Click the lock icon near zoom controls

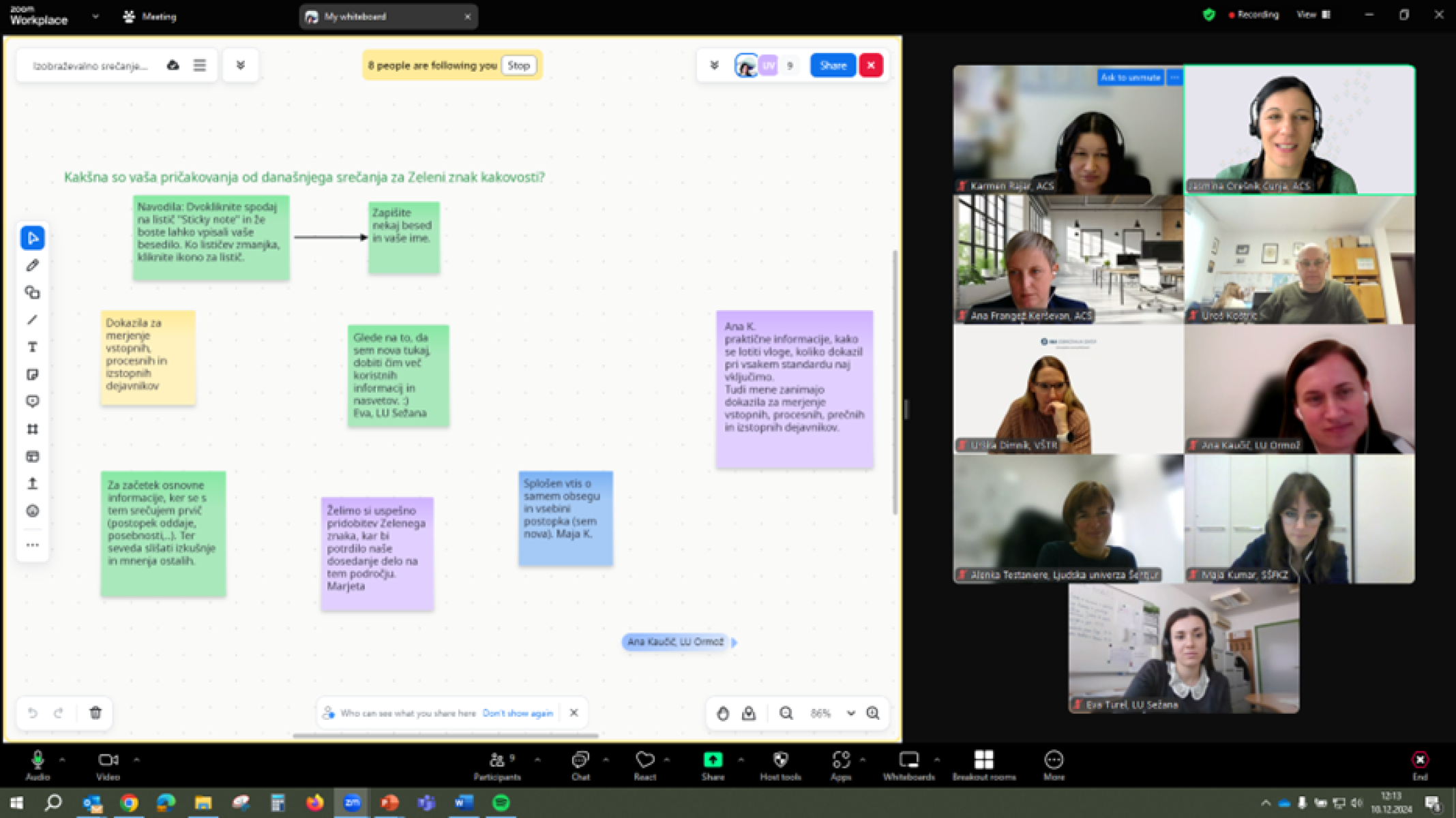[x=749, y=713]
